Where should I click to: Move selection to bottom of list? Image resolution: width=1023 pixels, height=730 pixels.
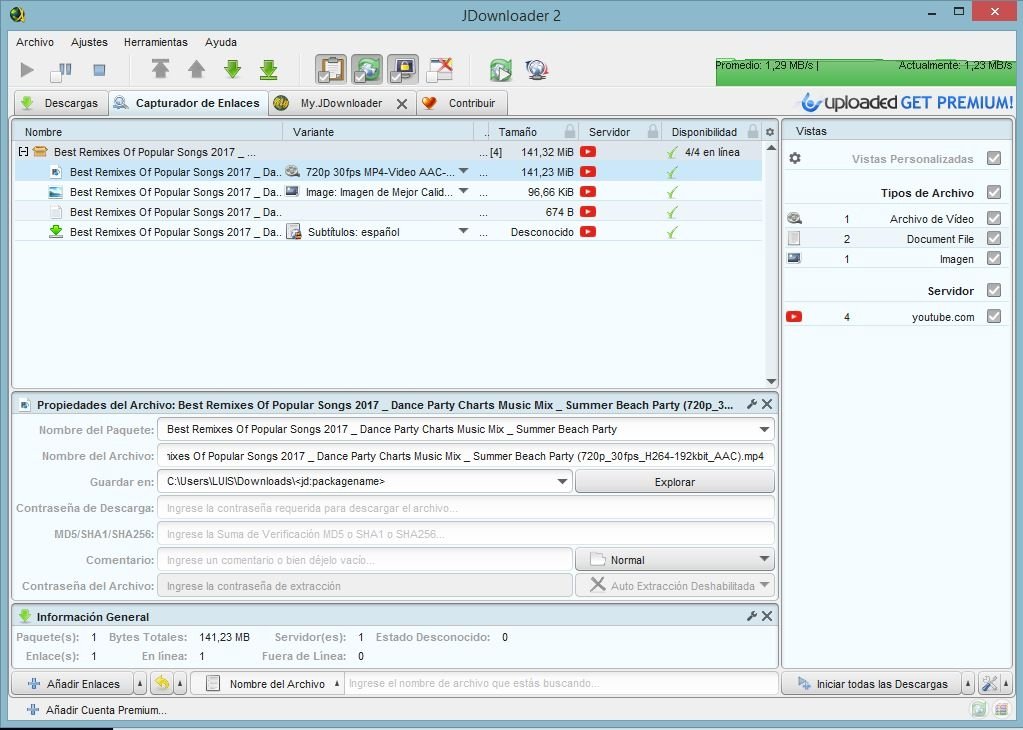268,69
